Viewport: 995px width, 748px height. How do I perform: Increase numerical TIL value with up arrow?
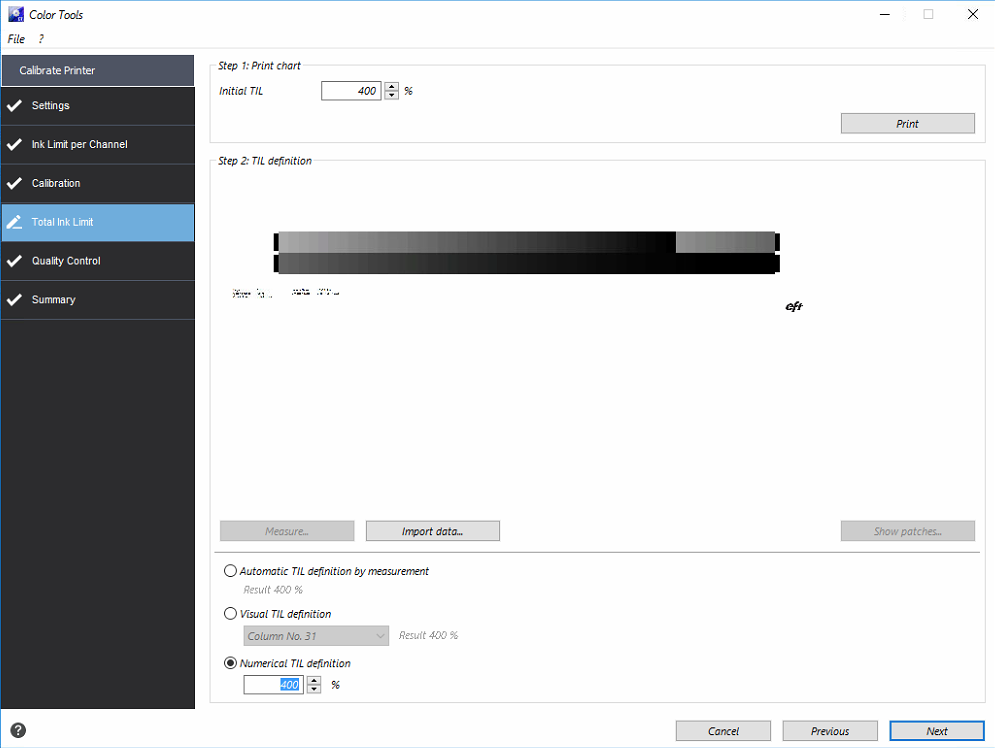click(314, 680)
